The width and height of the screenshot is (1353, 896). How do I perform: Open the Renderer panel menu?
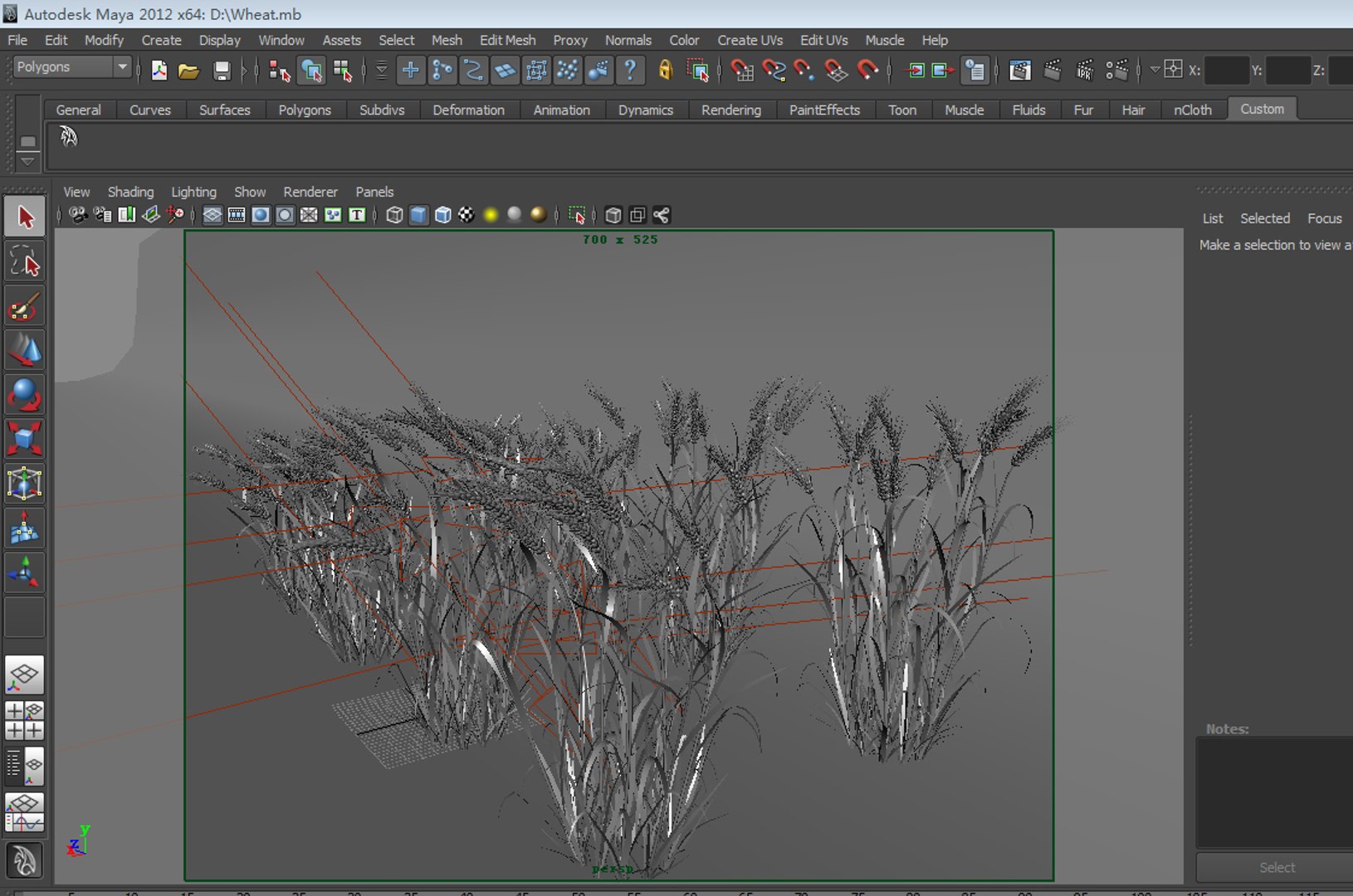tap(310, 192)
